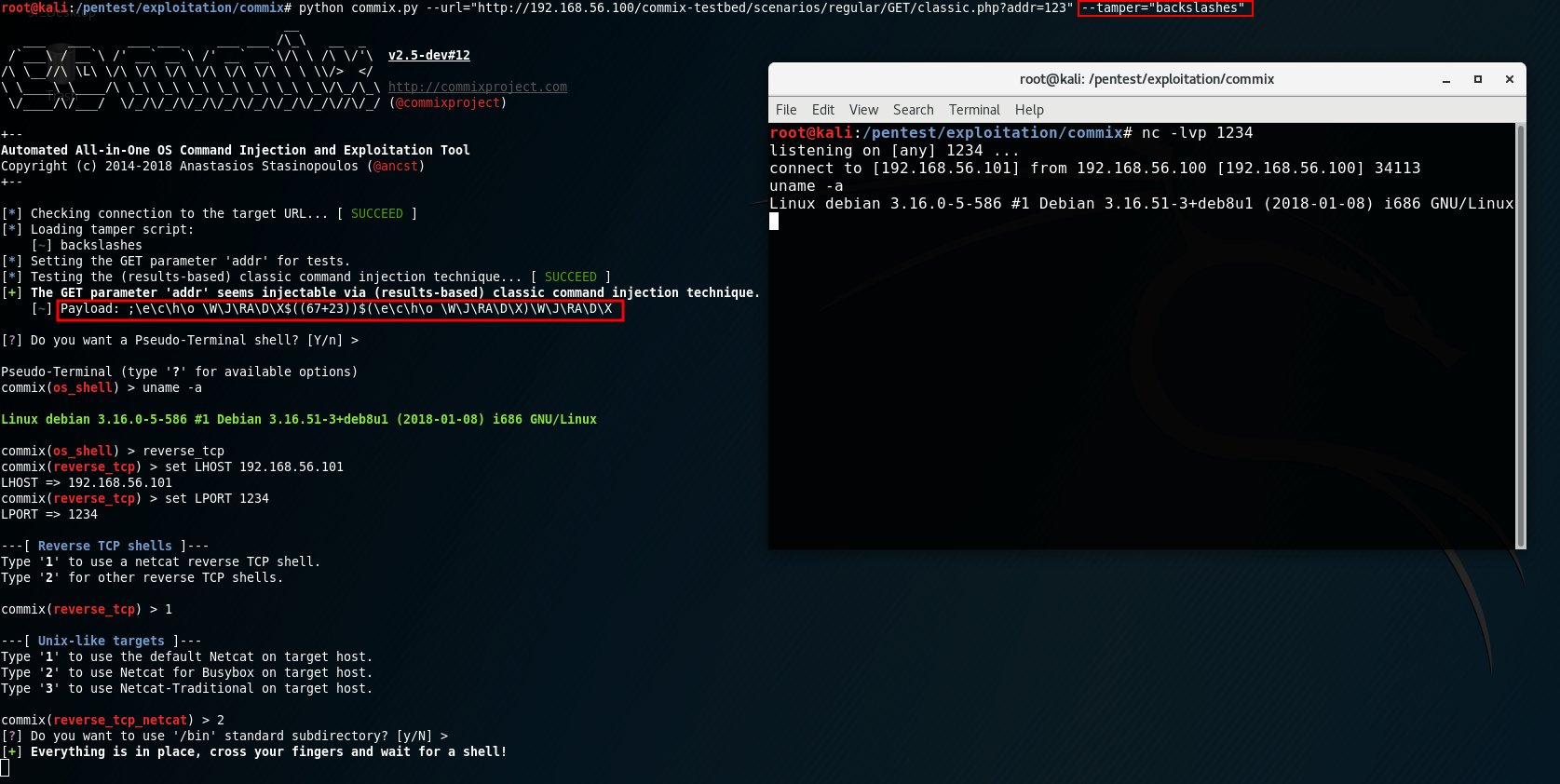Viewport: 1560px width, 784px height.
Task: Maximize the nc listener terminal window
Action: click(x=1478, y=80)
